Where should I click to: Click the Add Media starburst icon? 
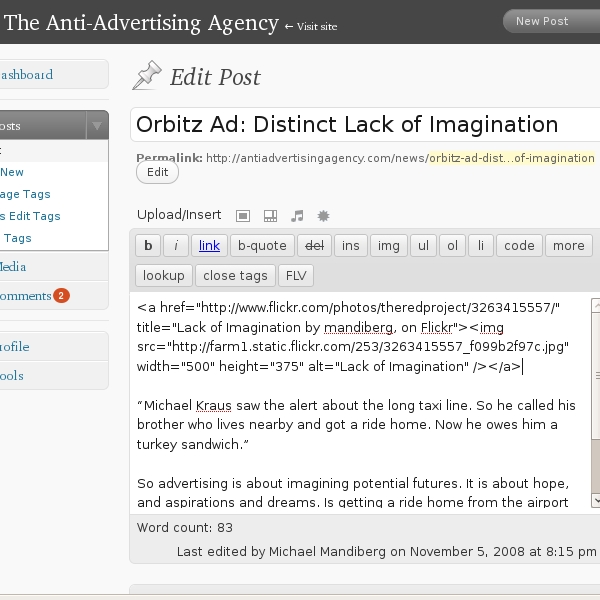click(323, 215)
